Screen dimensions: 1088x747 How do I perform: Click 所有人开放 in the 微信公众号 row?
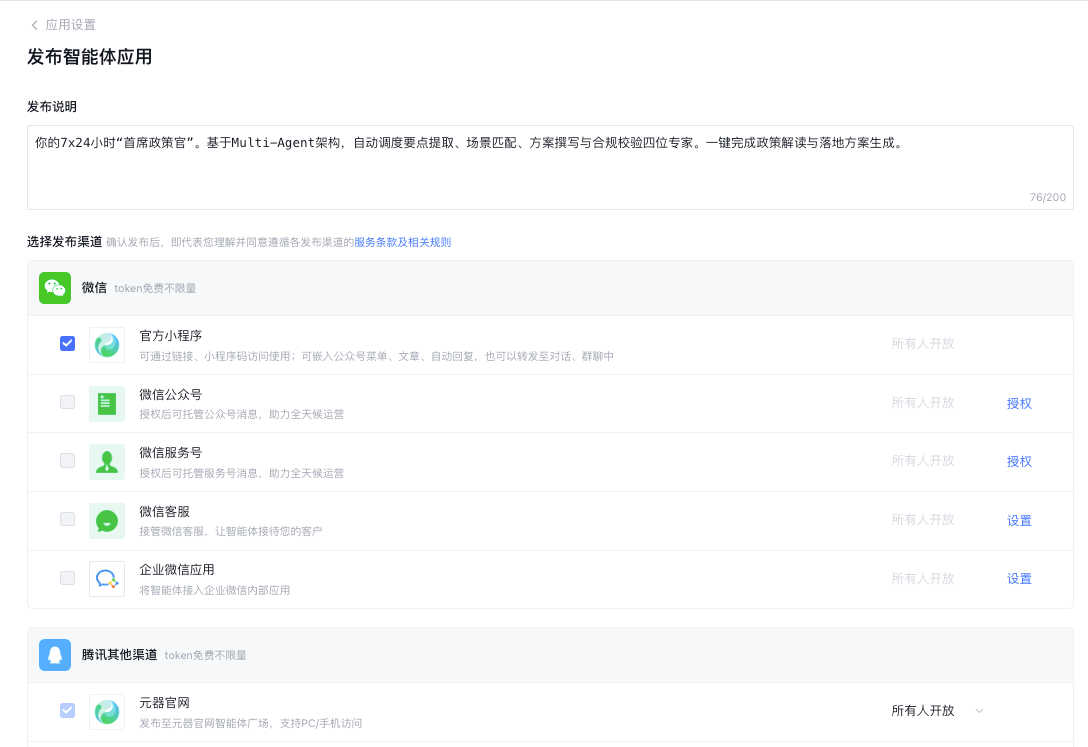923,402
